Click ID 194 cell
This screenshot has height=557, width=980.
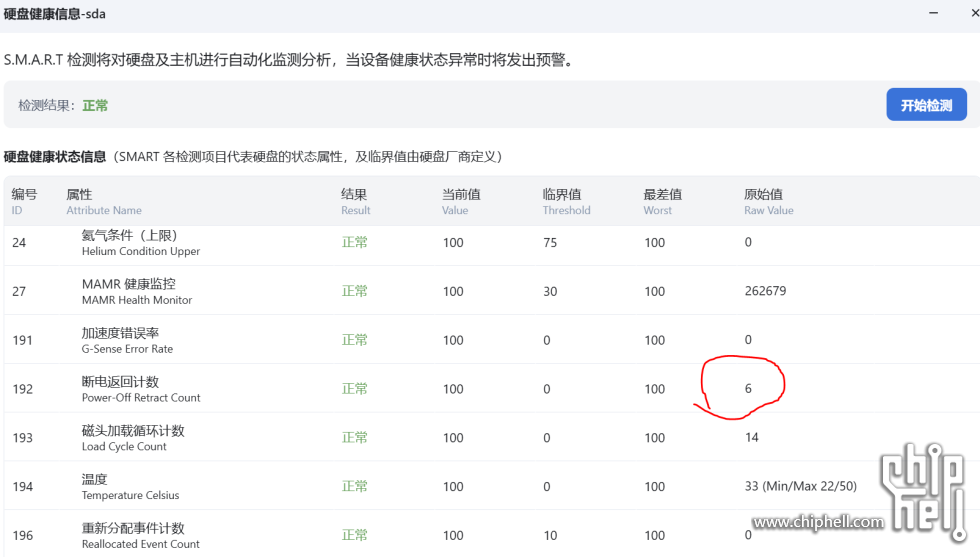click(22, 486)
